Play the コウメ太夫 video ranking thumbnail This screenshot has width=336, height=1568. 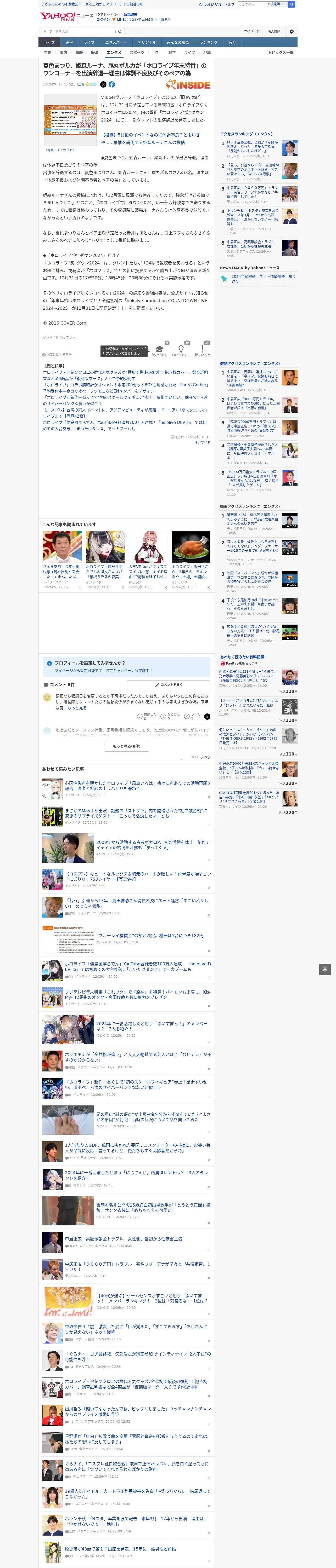tap(290, 547)
